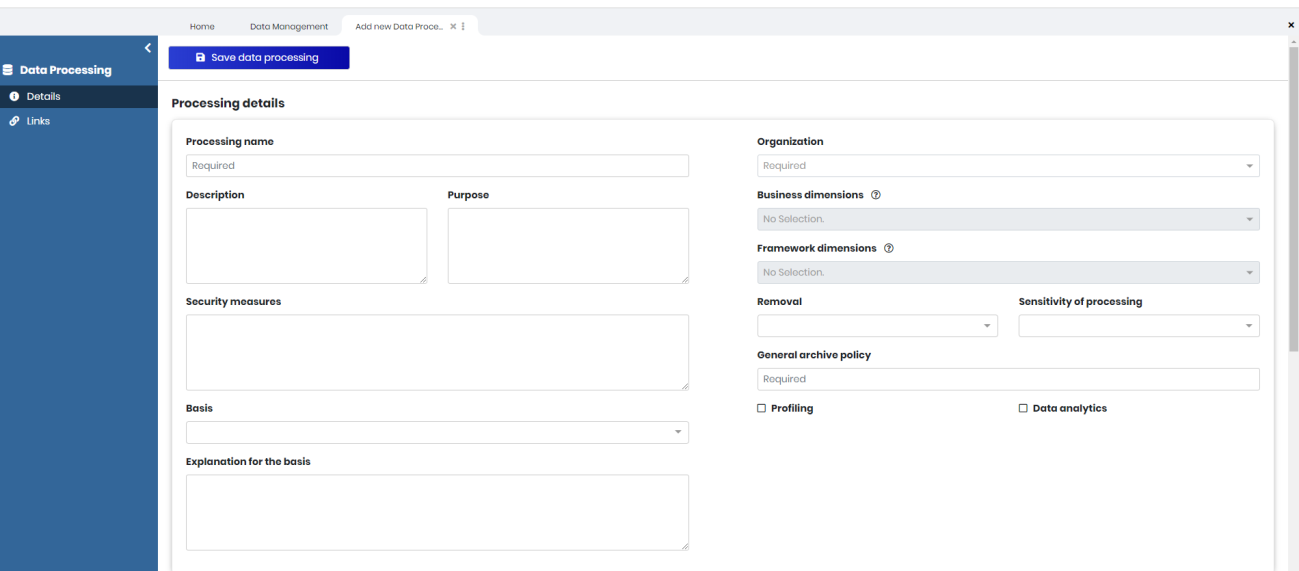Screen dimensions: 1299x571
Task: Click the Data Processing sidebar title
Action: point(66,70)
